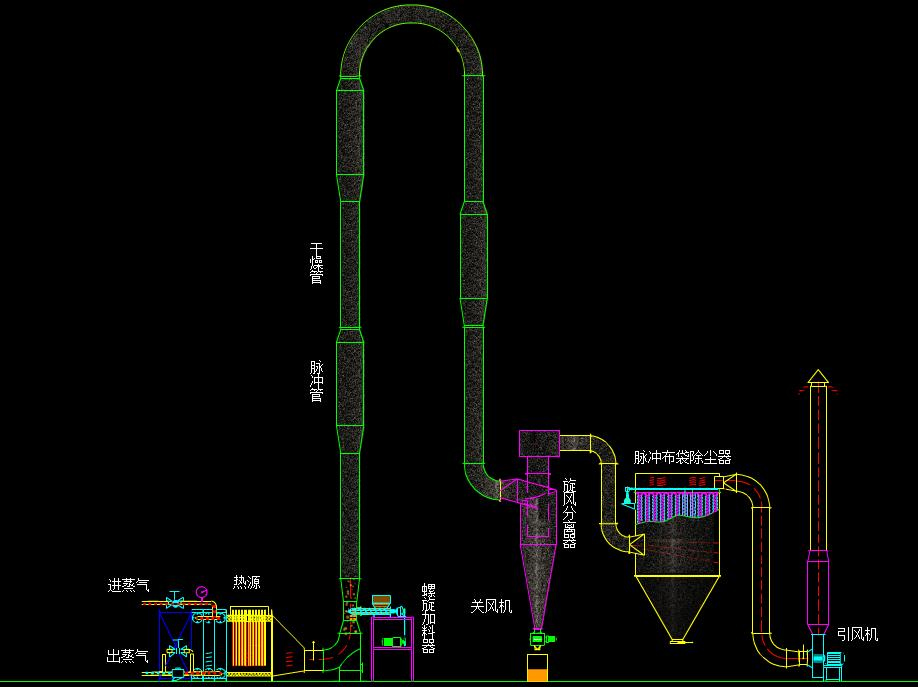The image size is (918, 687).
Task: Click the green airlock motor below cyclone
Action: coord(540,638)
